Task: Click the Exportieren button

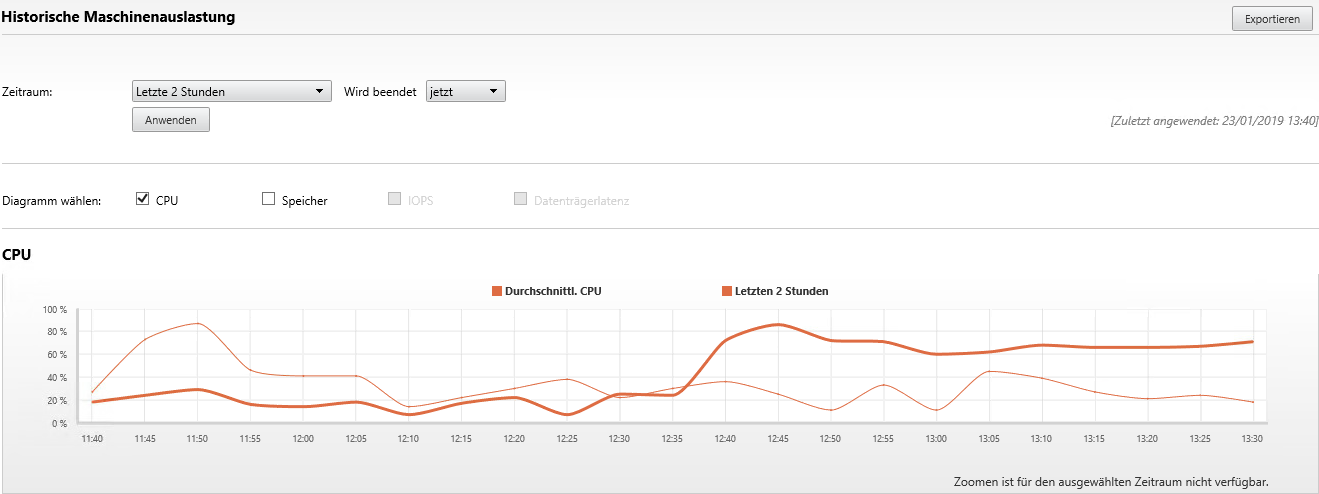Action: (x=1272, y=19)
